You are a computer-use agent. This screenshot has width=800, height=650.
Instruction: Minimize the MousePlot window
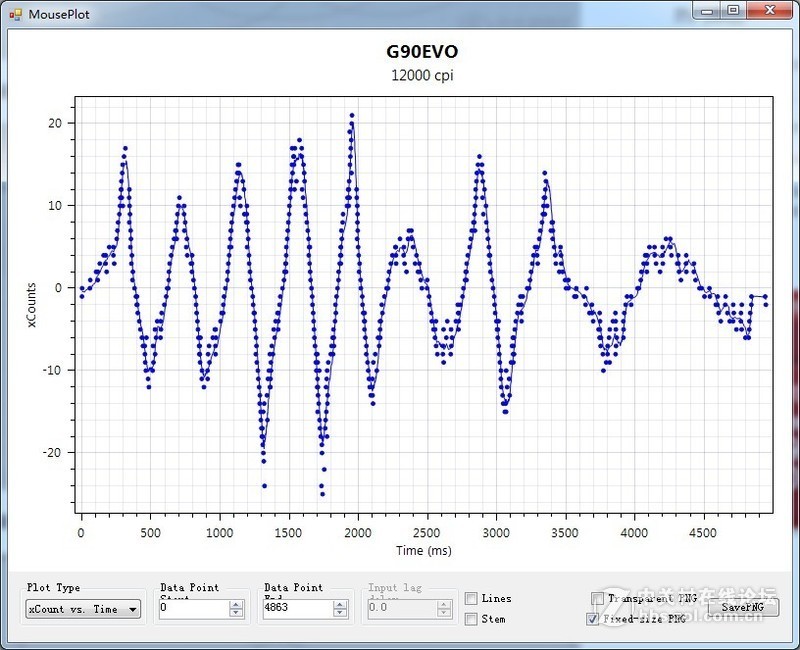708,11
